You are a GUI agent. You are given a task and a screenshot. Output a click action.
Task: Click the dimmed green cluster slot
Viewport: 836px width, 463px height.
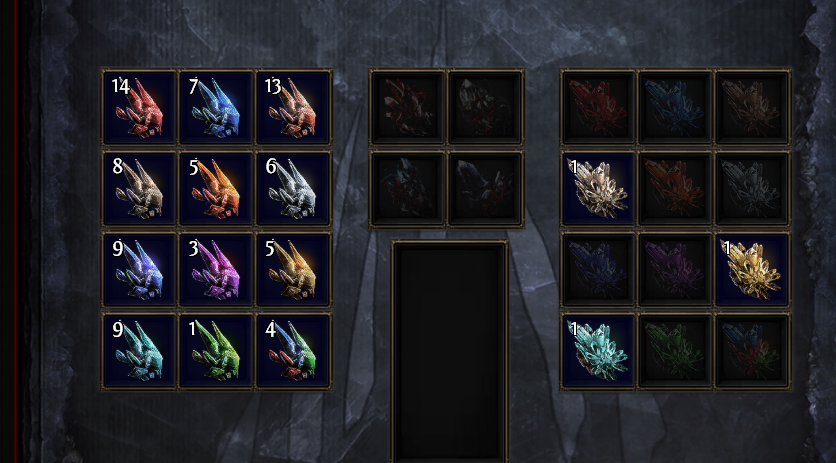pos(675,351)
